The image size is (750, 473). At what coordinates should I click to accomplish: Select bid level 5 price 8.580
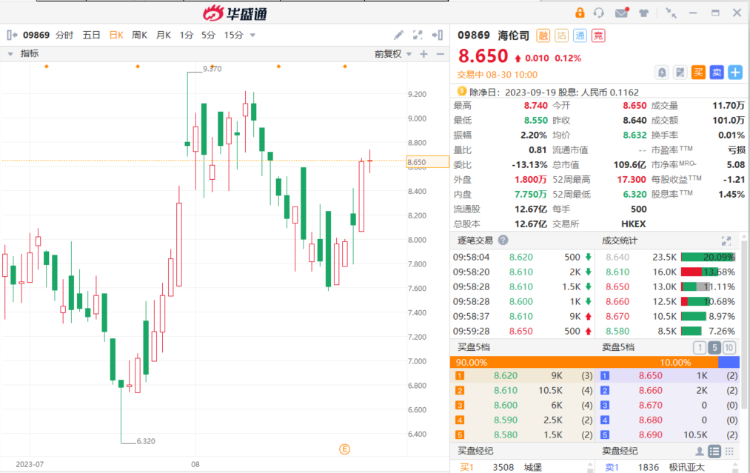tap(506, 435)
